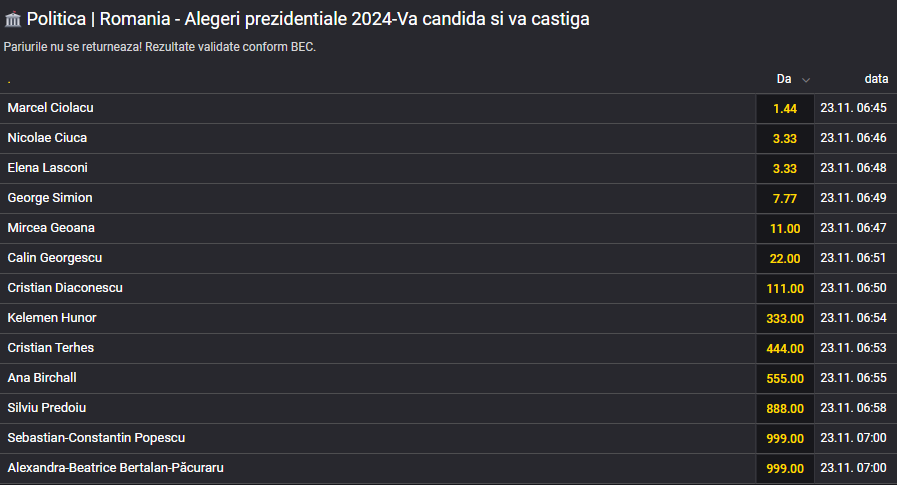897x485 pixels.
Task: Expand the Da column chevron
Action: tap(806, 79)
